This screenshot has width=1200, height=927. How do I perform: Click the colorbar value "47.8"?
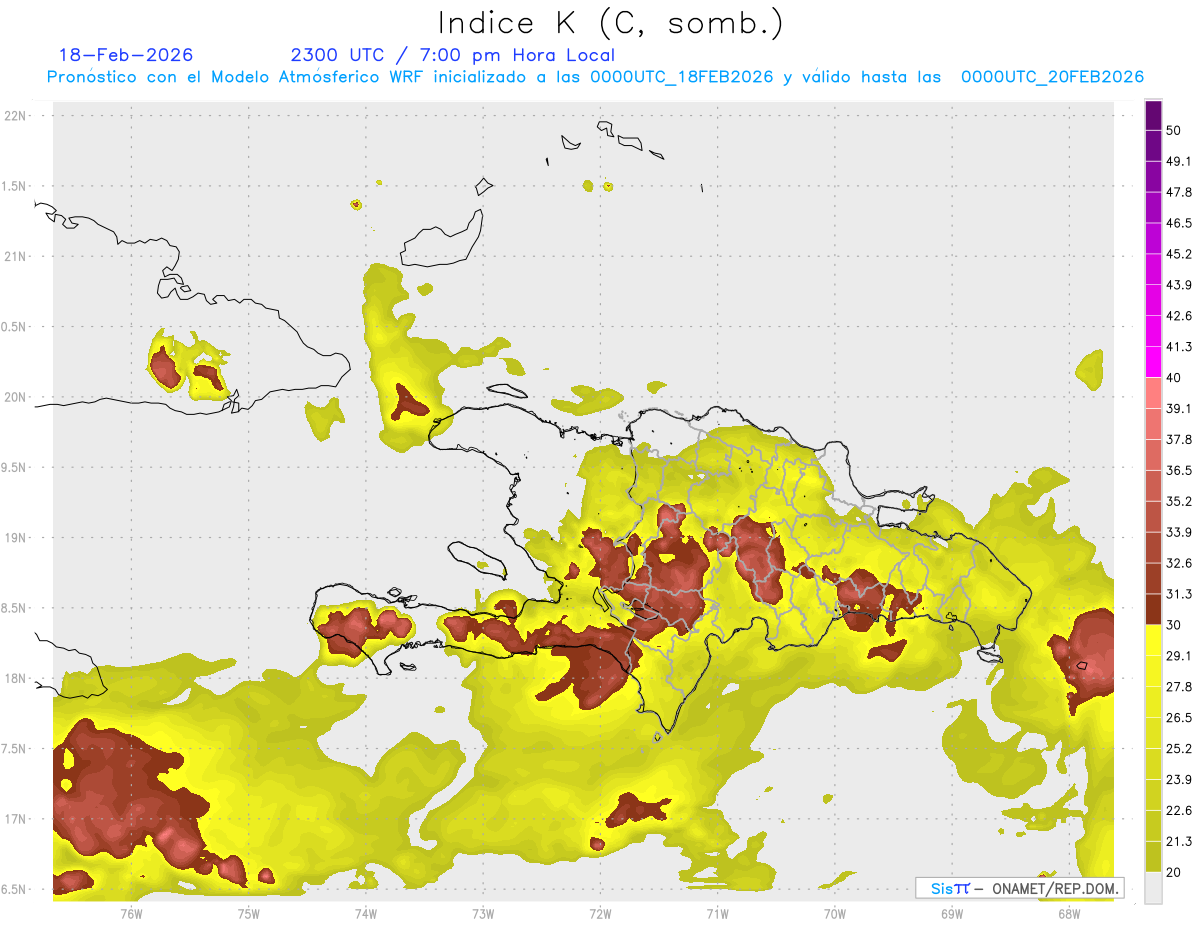(1178, 192)
